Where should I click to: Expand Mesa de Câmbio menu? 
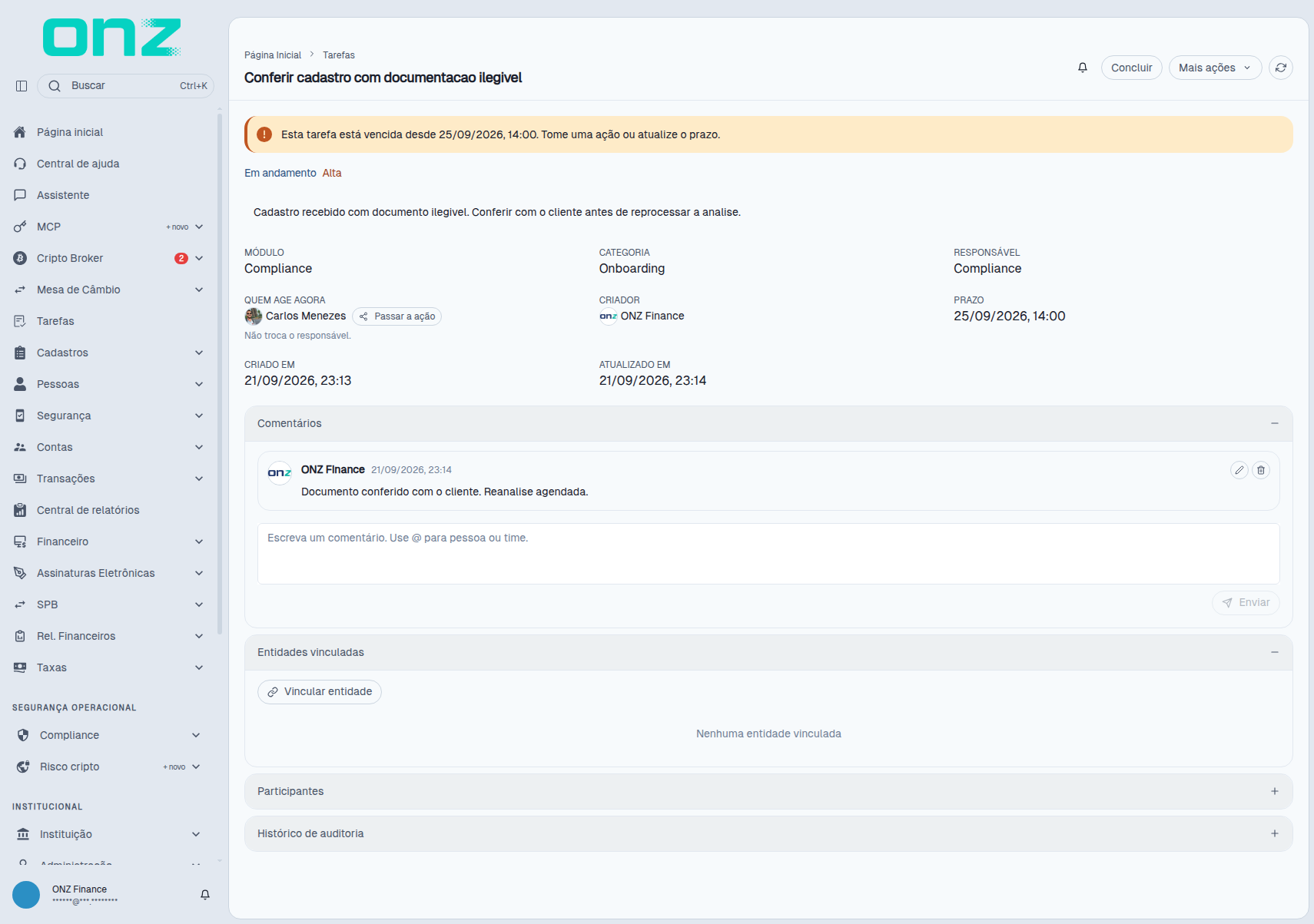108,290
